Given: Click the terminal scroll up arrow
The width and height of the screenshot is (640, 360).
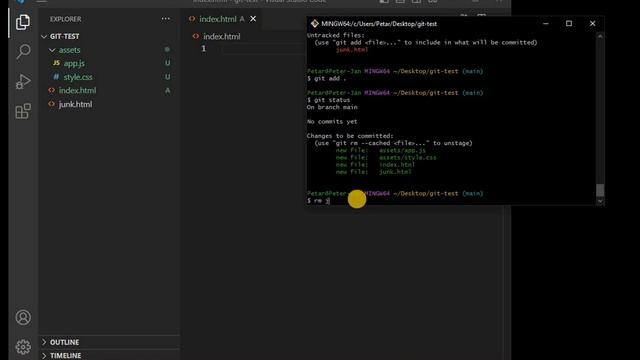Looking at the screenshot, I should click(600, 36).
